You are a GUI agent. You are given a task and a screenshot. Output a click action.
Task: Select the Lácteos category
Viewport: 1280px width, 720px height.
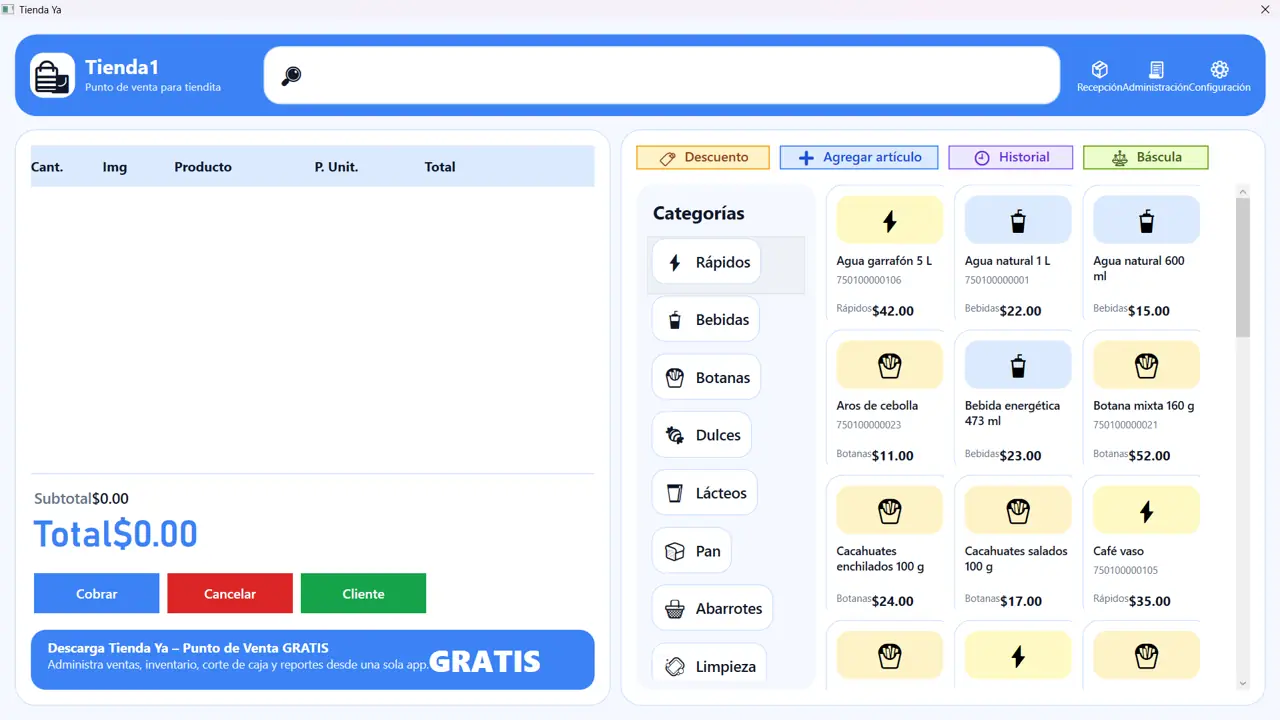[x=704, y=493]
